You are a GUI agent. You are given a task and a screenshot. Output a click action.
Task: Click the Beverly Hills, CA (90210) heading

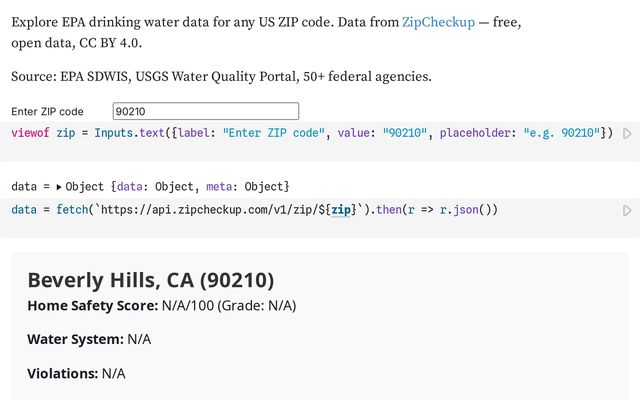(x=150, y=280)
